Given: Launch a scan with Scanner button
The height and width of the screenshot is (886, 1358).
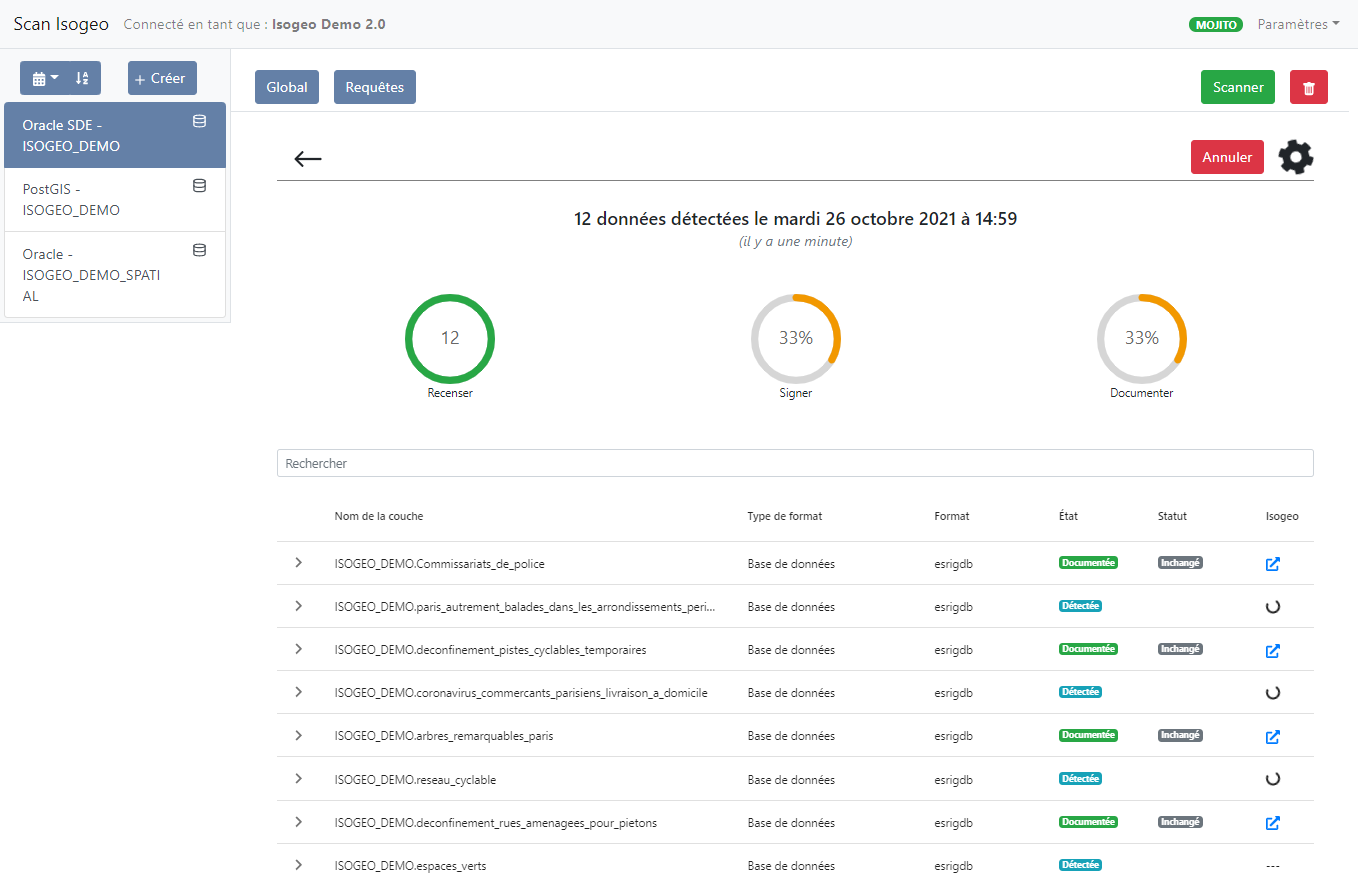Looking at the screenshot, I should pyautogui.click(x=1238, y=87).
